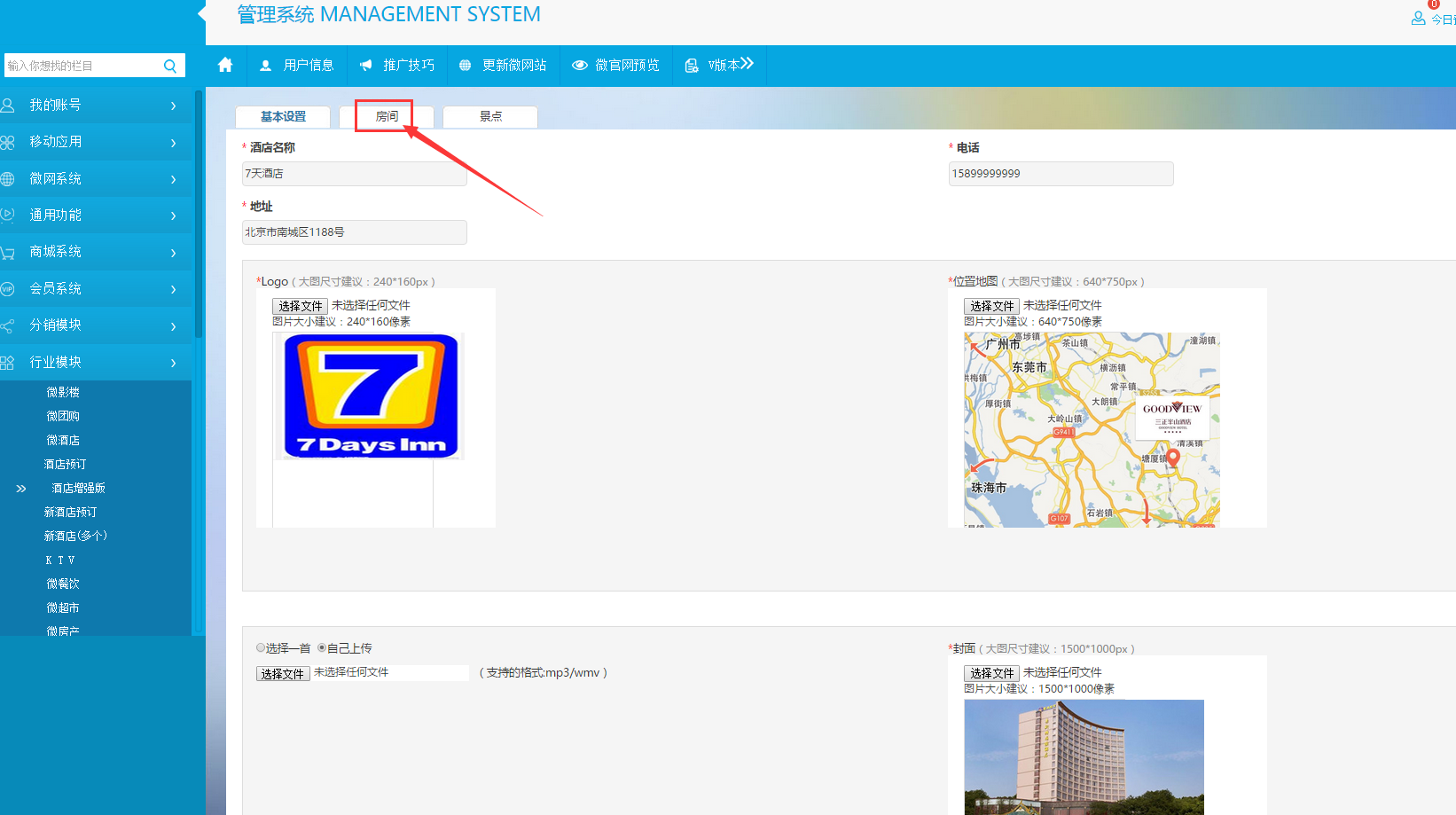Switch to the 景点 tab
1456x815 pixels.
point(490,116)
